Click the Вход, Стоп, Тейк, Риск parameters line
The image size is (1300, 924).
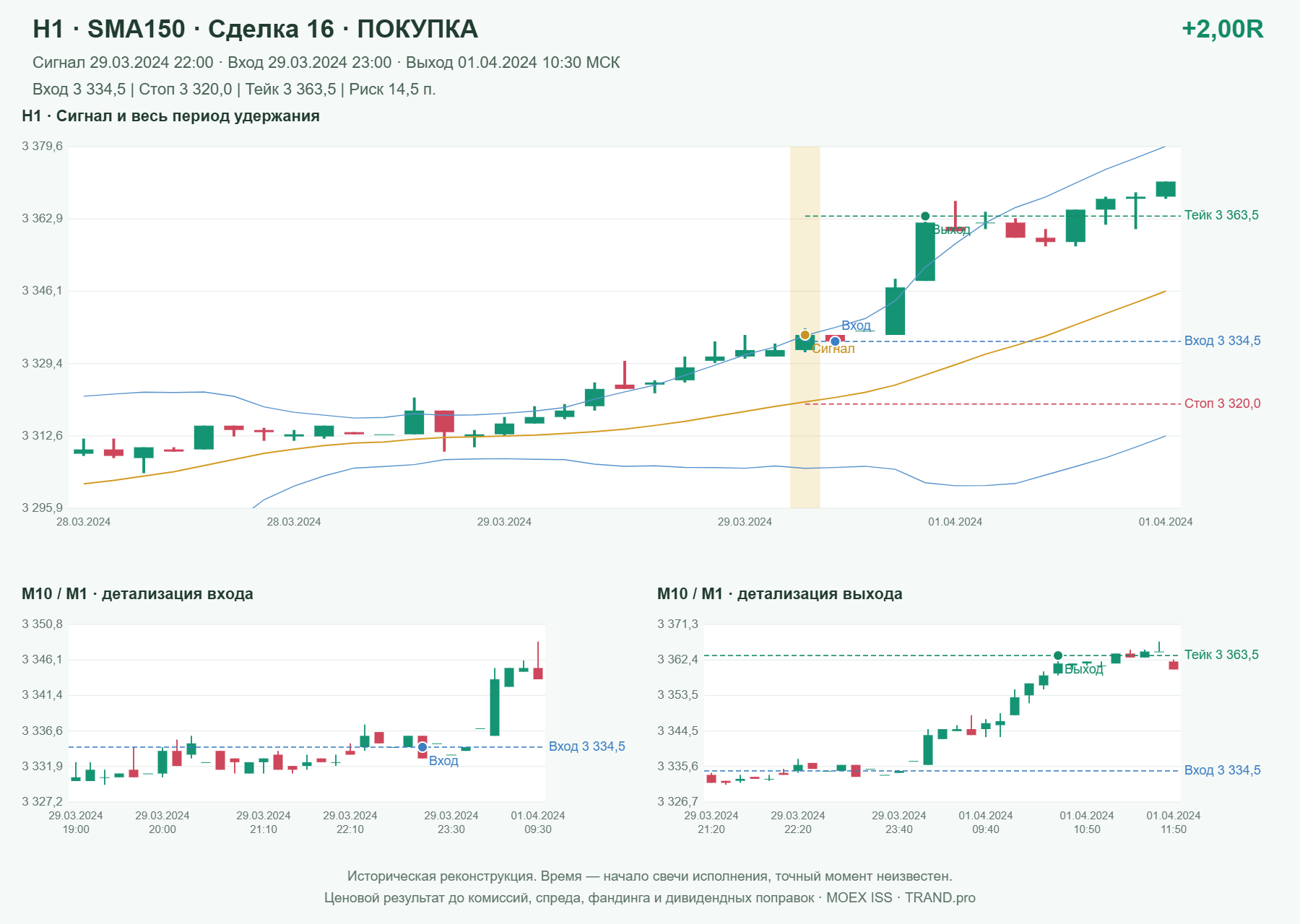(x=234, y=90)
